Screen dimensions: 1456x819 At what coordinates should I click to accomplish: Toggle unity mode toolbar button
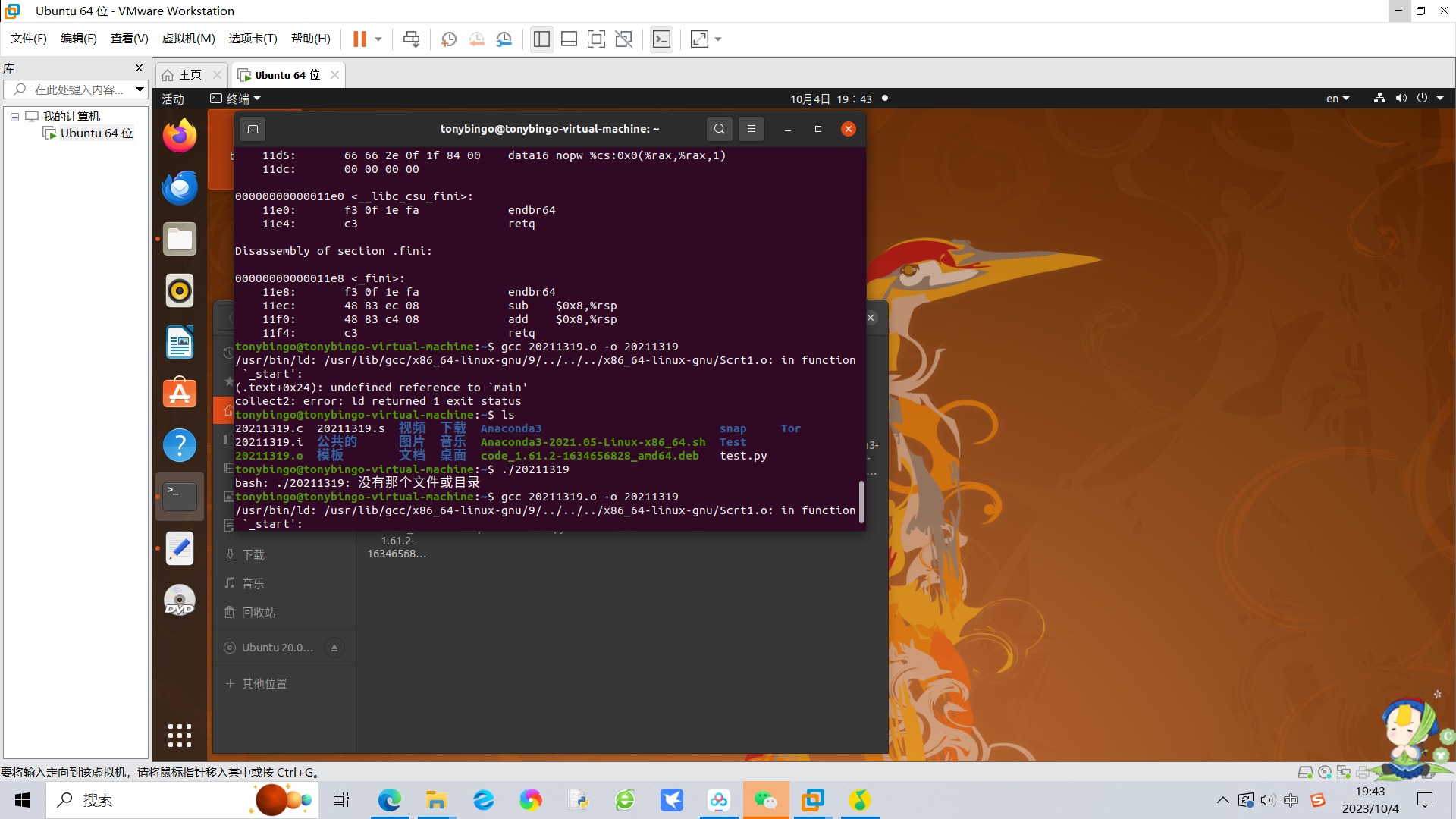pos(623,39)
